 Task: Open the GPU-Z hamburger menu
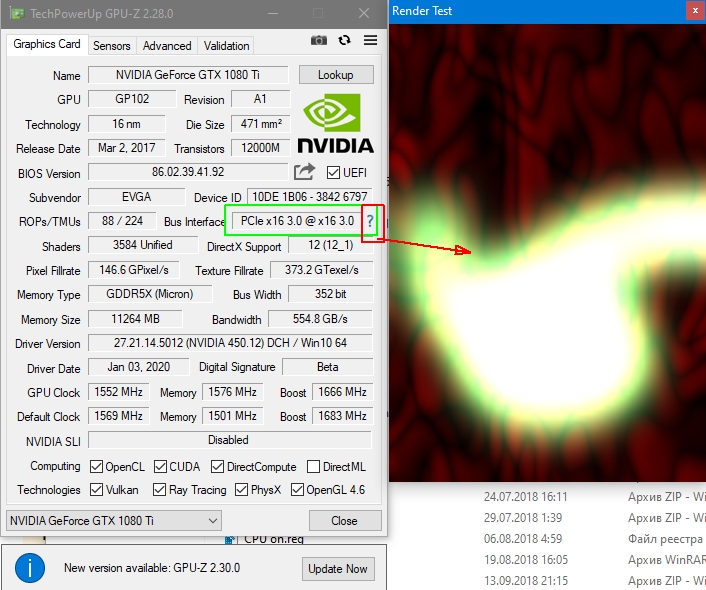point(371,41)
